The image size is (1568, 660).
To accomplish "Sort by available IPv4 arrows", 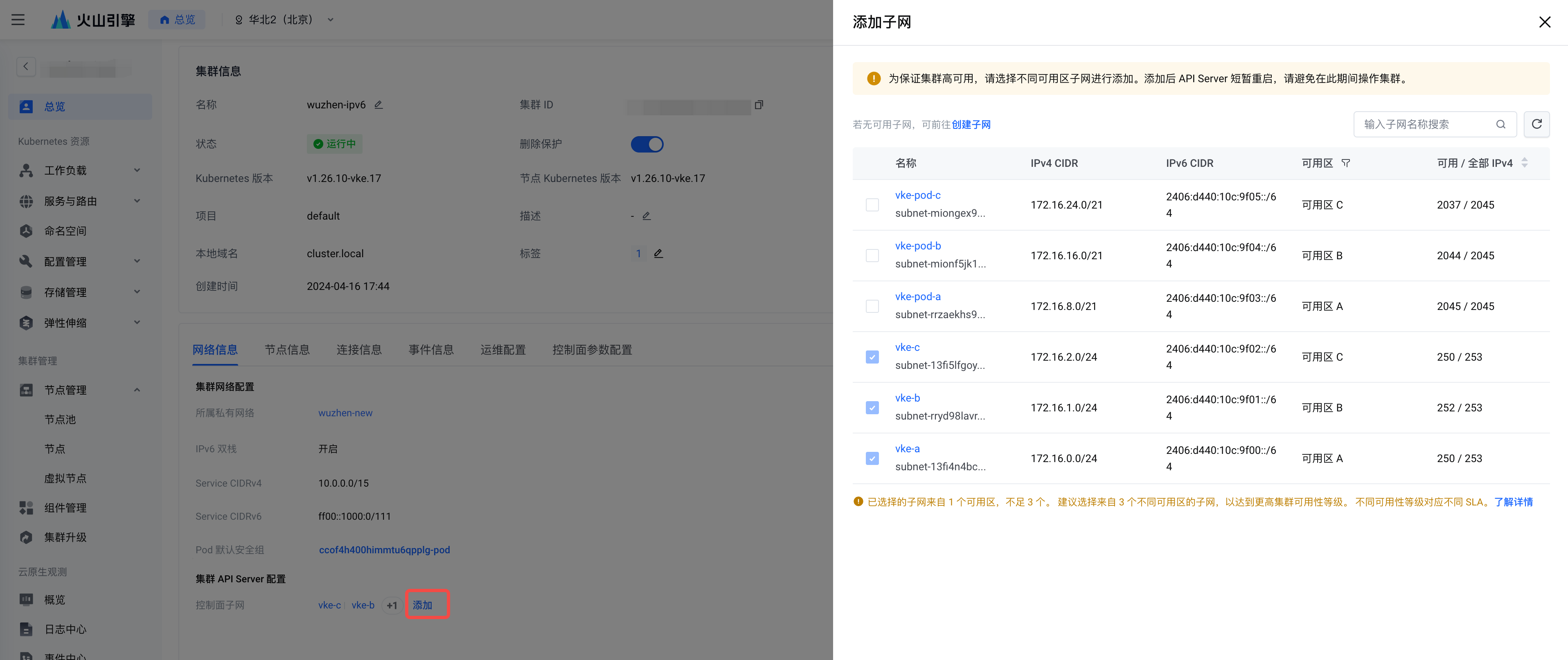I will point(1524,163).
